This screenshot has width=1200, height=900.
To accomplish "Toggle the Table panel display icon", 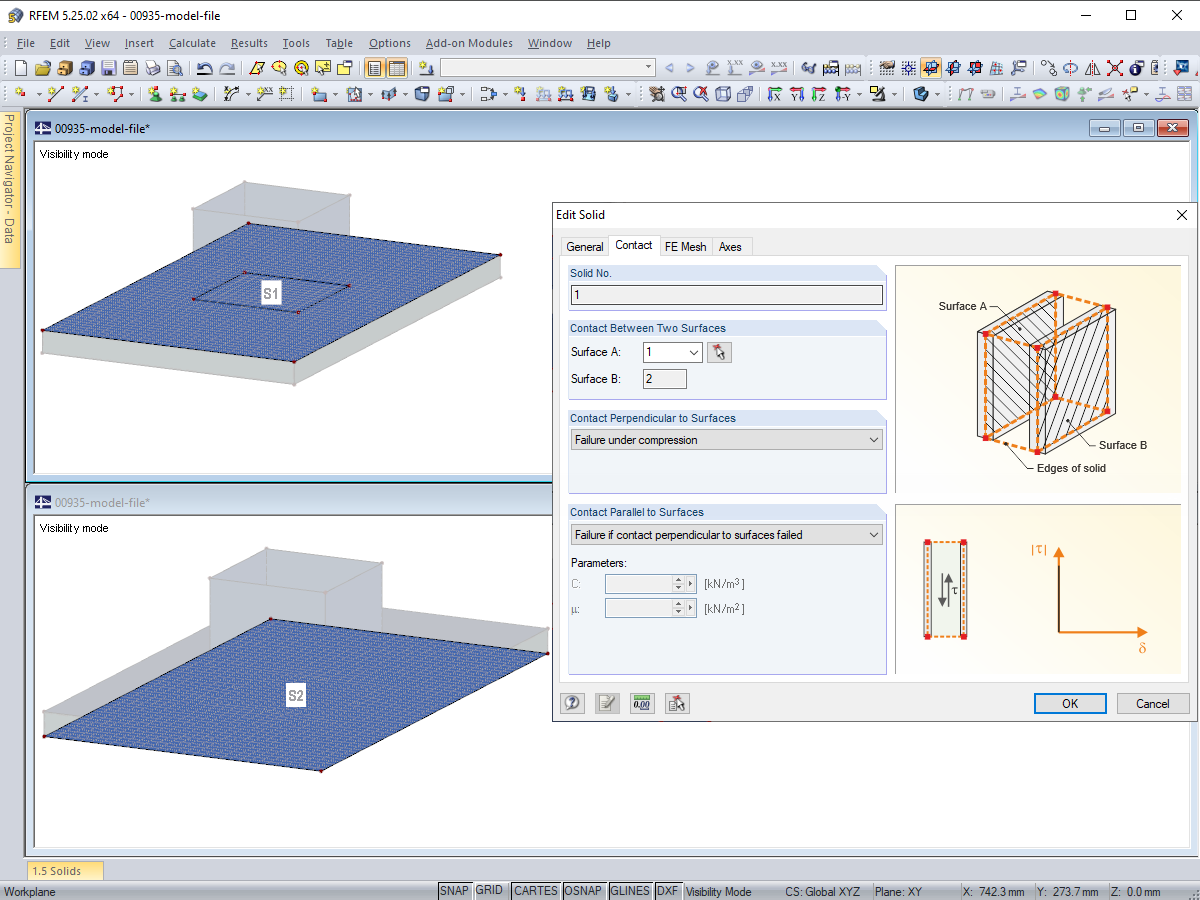I will coord(397,68).
